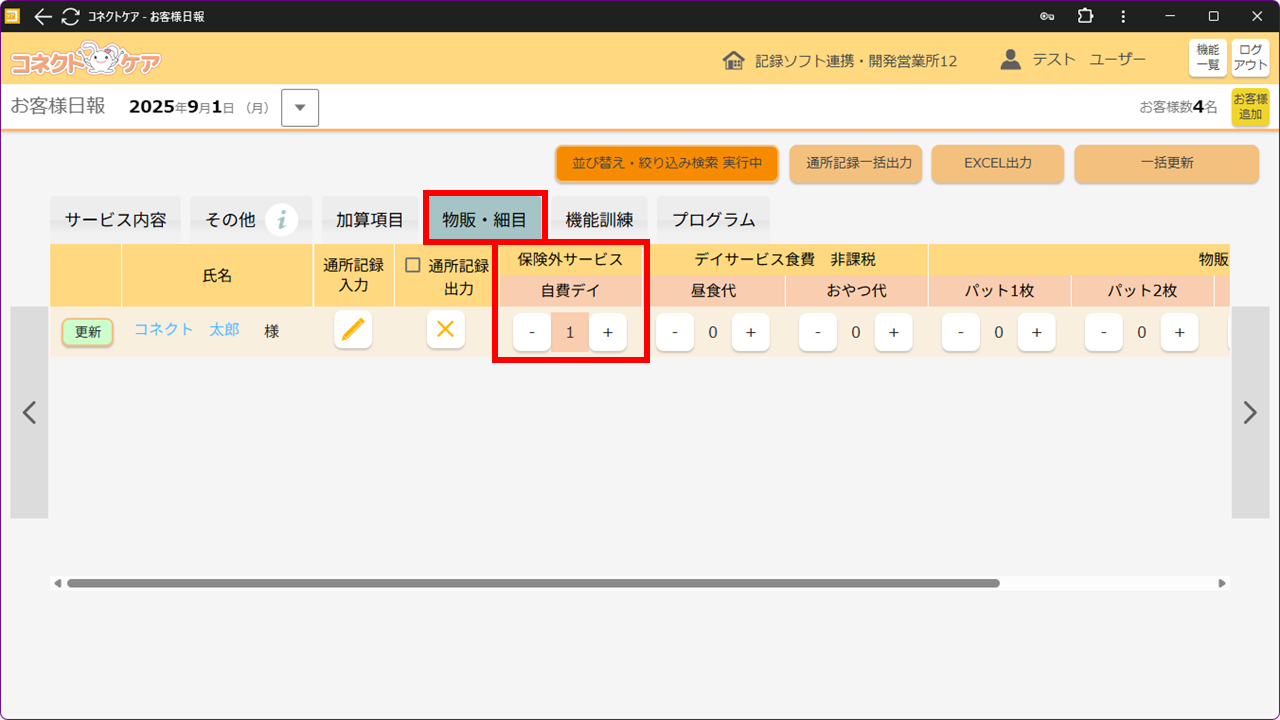The height and width of the screenshot is (720, 1280).
Task: Click the info icon on その他 tab
Action: [282, 220]
